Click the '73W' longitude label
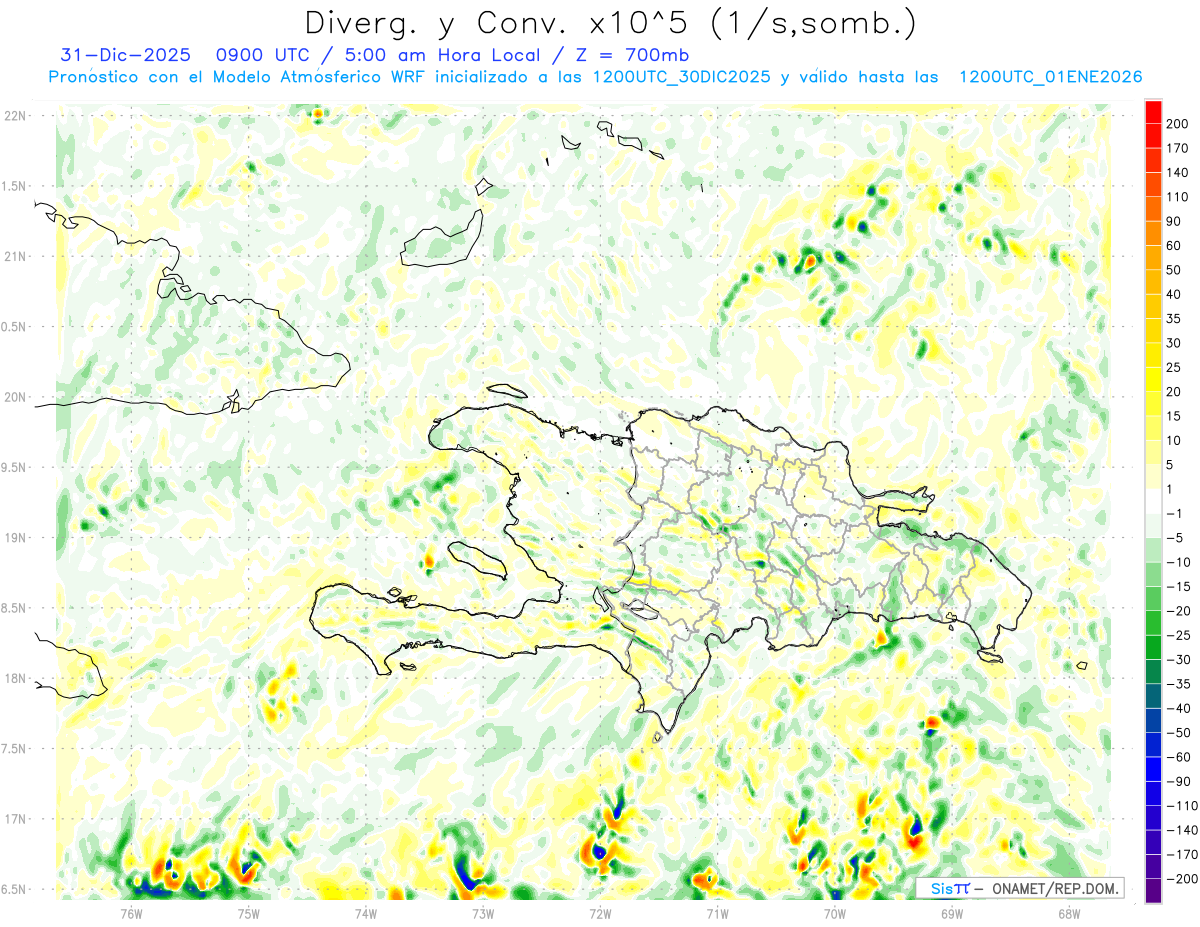The image size is (1200, 927). pyautogui.click(x=483, y=913)
